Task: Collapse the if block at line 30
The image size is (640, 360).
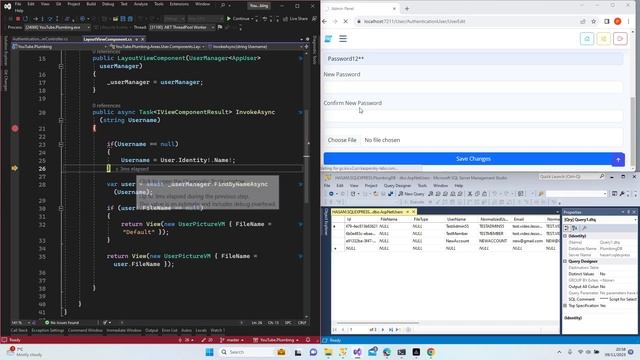Action: [61, 208]
